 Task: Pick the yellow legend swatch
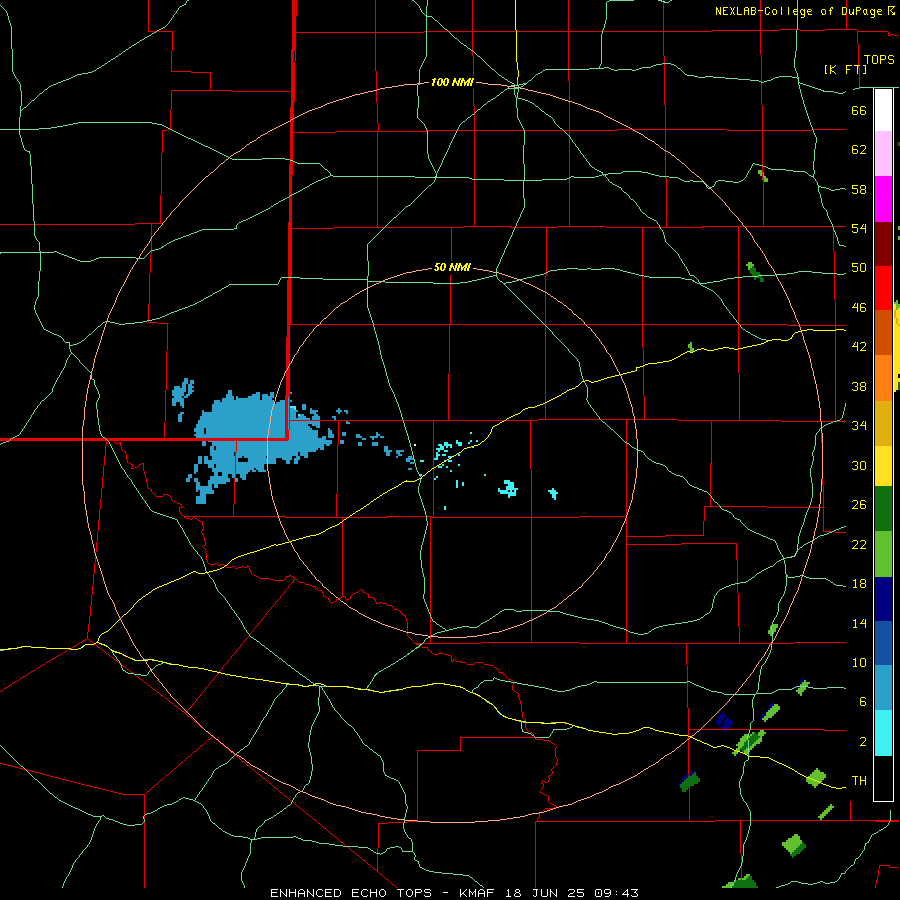pyautogui.click(x=883, y=465)
